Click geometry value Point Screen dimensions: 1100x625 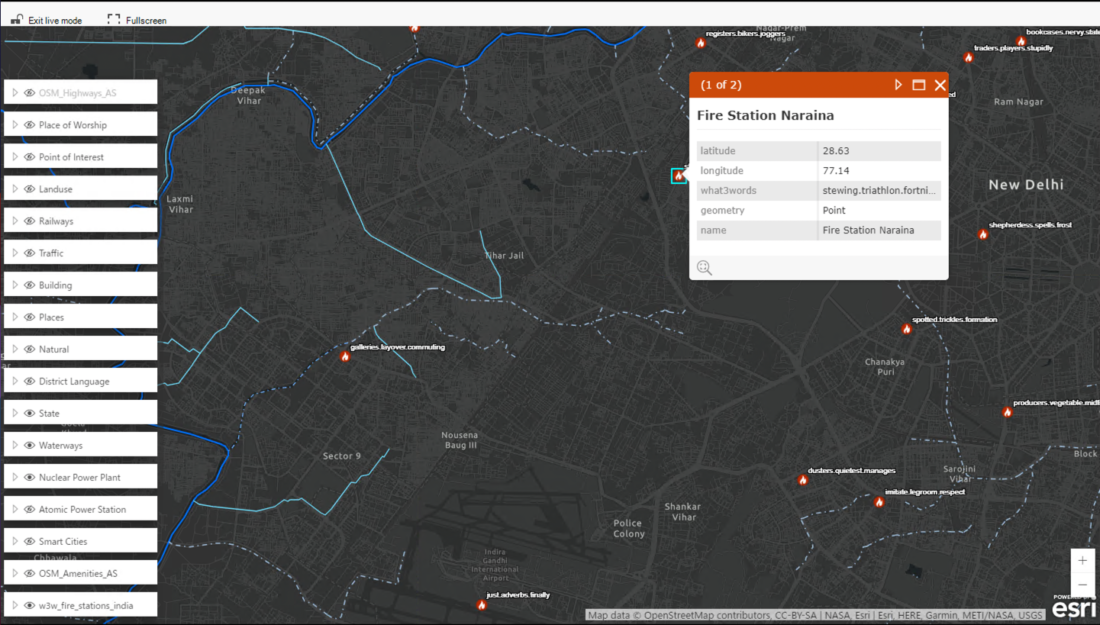(834, 210)
